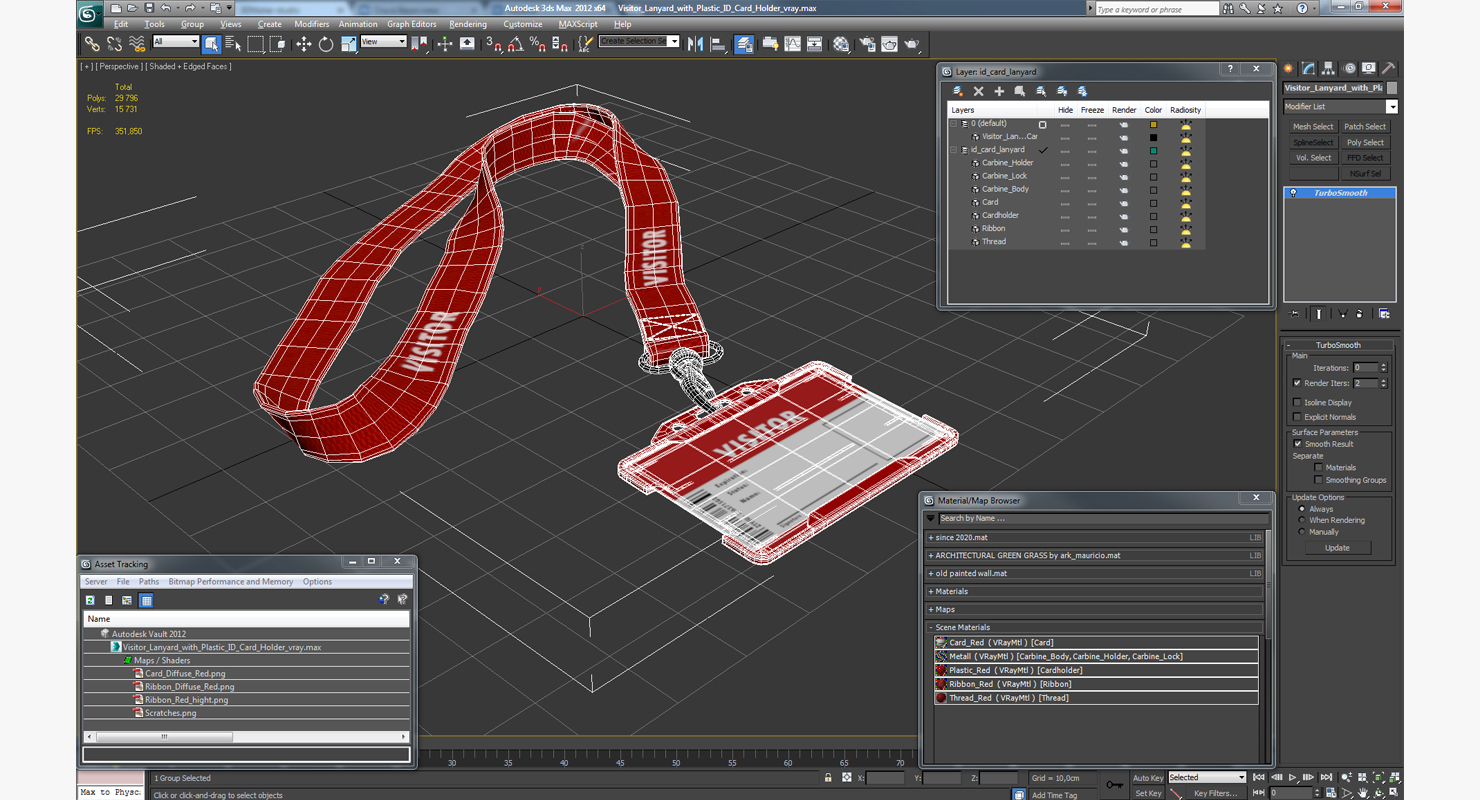Toggle TurboSmooth modifier lightbulb
Image resolution: width=1480 pixels, height=800 pixels.
[x=1293, y=193]
